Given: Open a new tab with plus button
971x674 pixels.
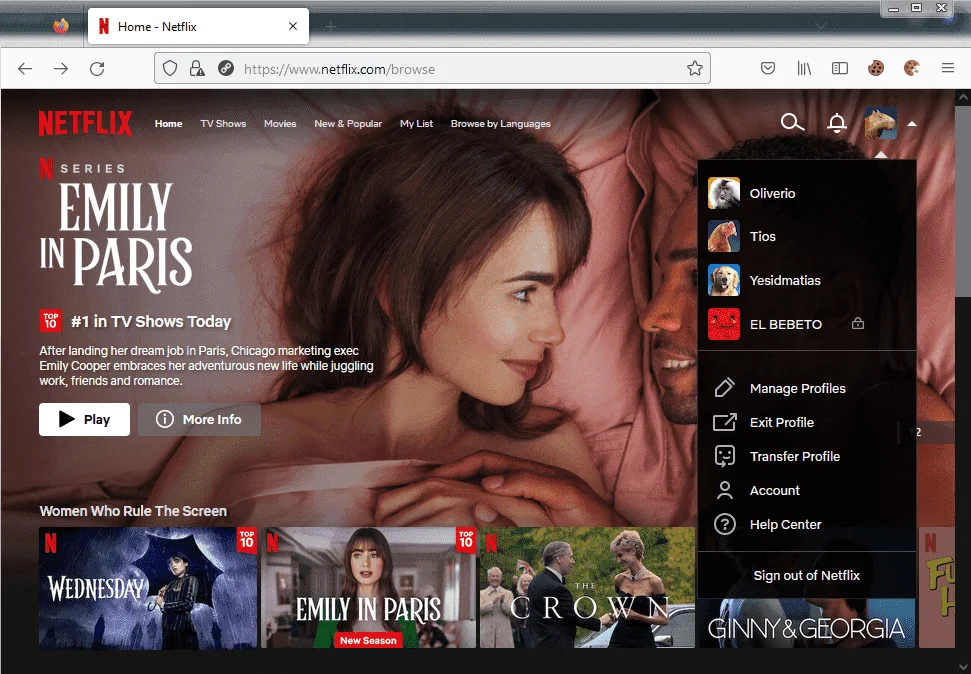Looking at the screenshot, I should click(x=331, y=26).
